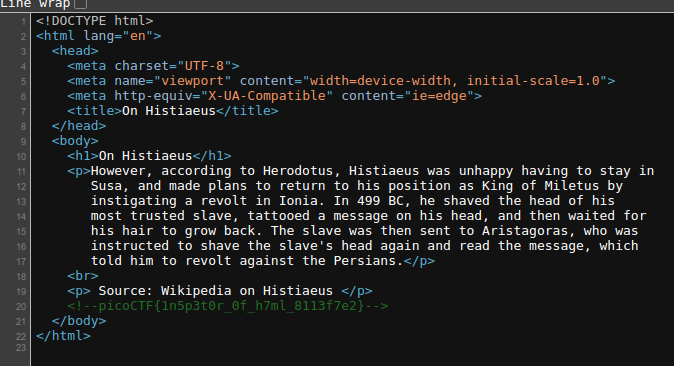Click the lang="en" attribute value
Image resolution: width=674 pixels, height=366 pixels.
pos(138,36)
